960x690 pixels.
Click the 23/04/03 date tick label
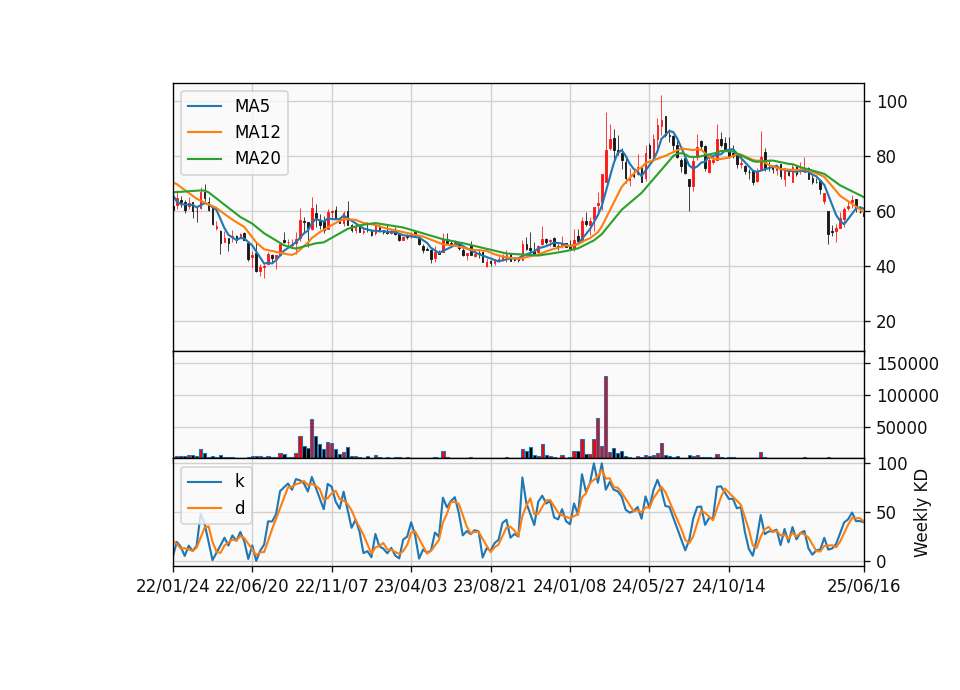point(411,586)
